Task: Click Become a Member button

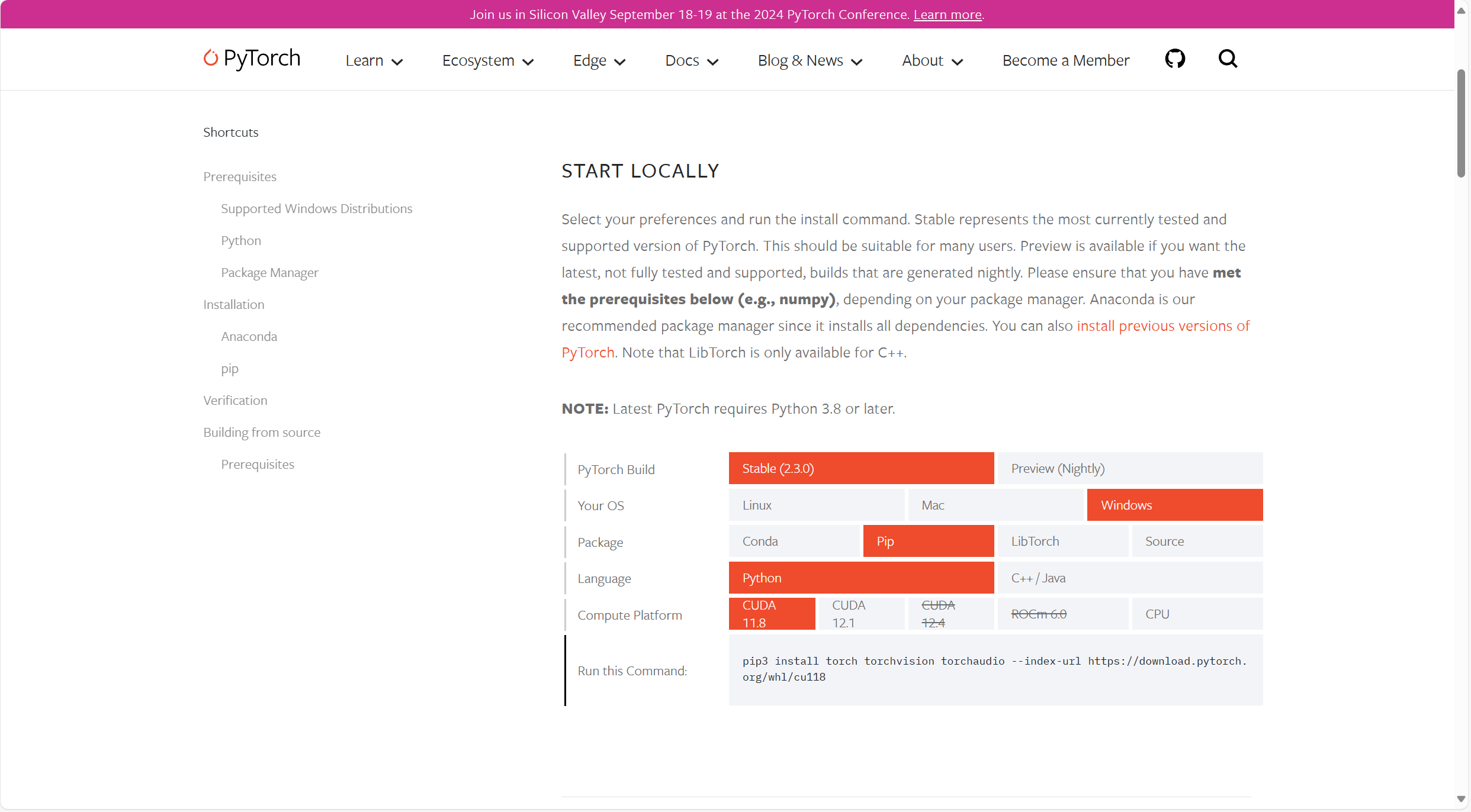Action: click(x=1066, y=59)
